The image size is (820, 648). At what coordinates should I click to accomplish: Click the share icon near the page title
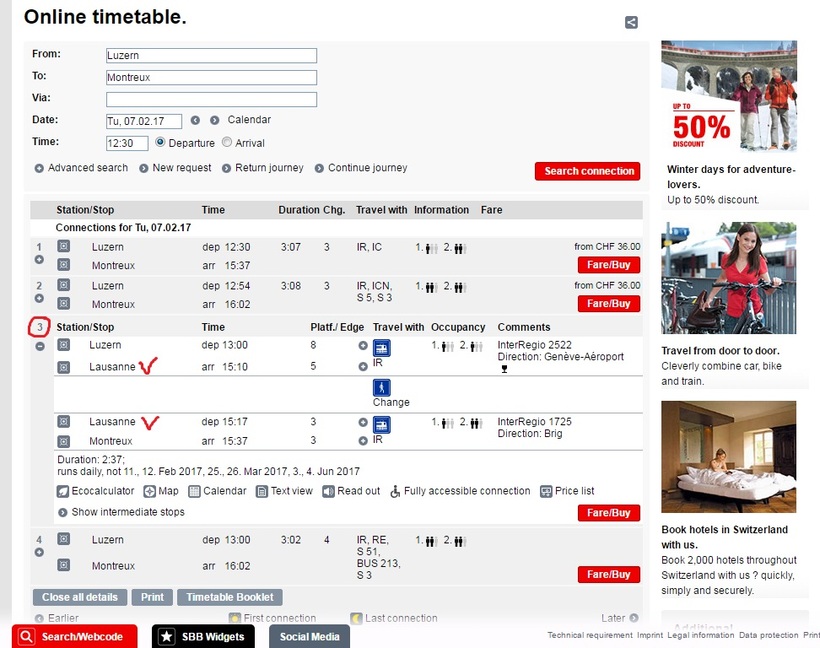(631, 23)
